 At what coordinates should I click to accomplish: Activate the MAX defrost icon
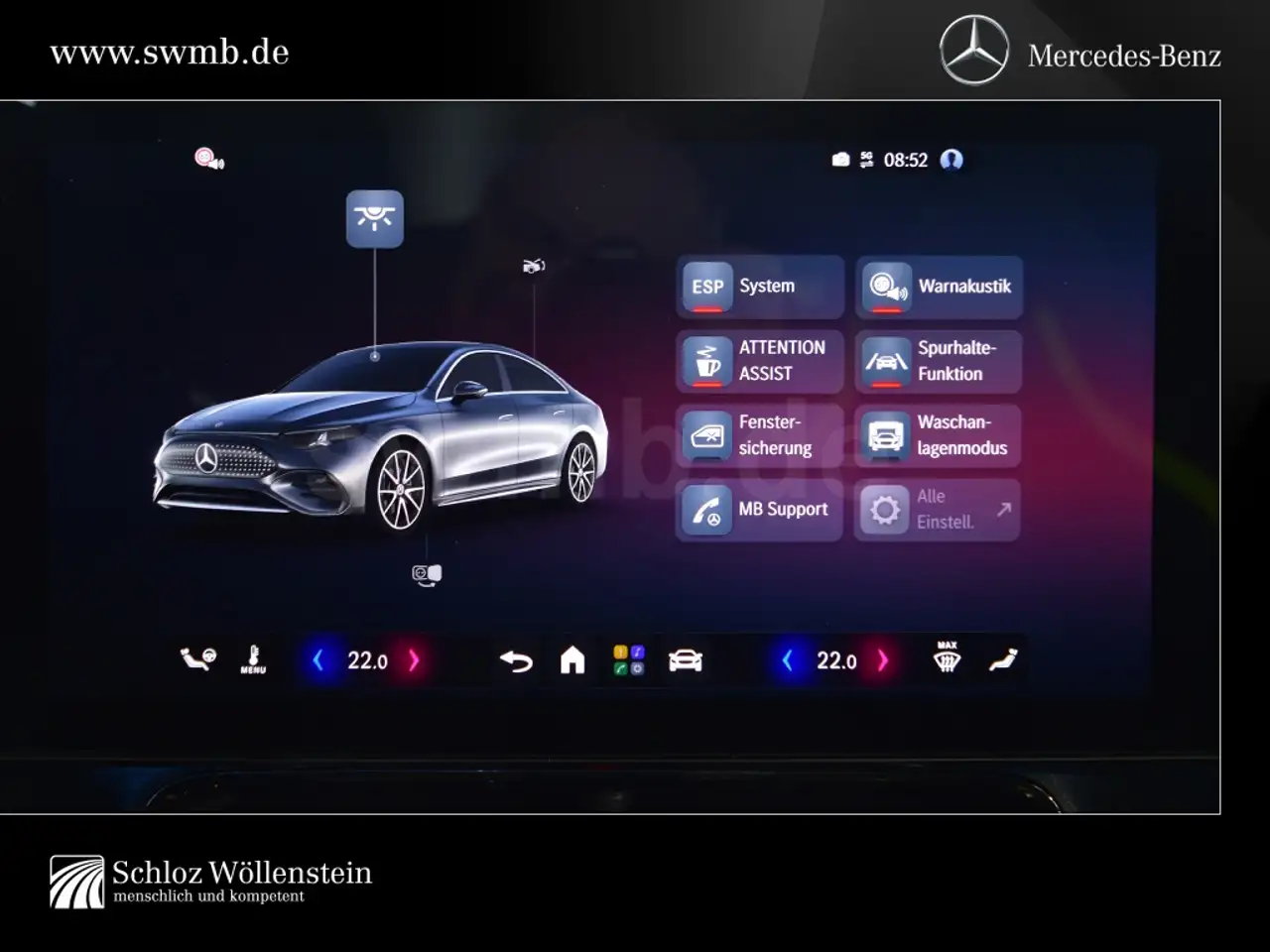pos(948,658)
